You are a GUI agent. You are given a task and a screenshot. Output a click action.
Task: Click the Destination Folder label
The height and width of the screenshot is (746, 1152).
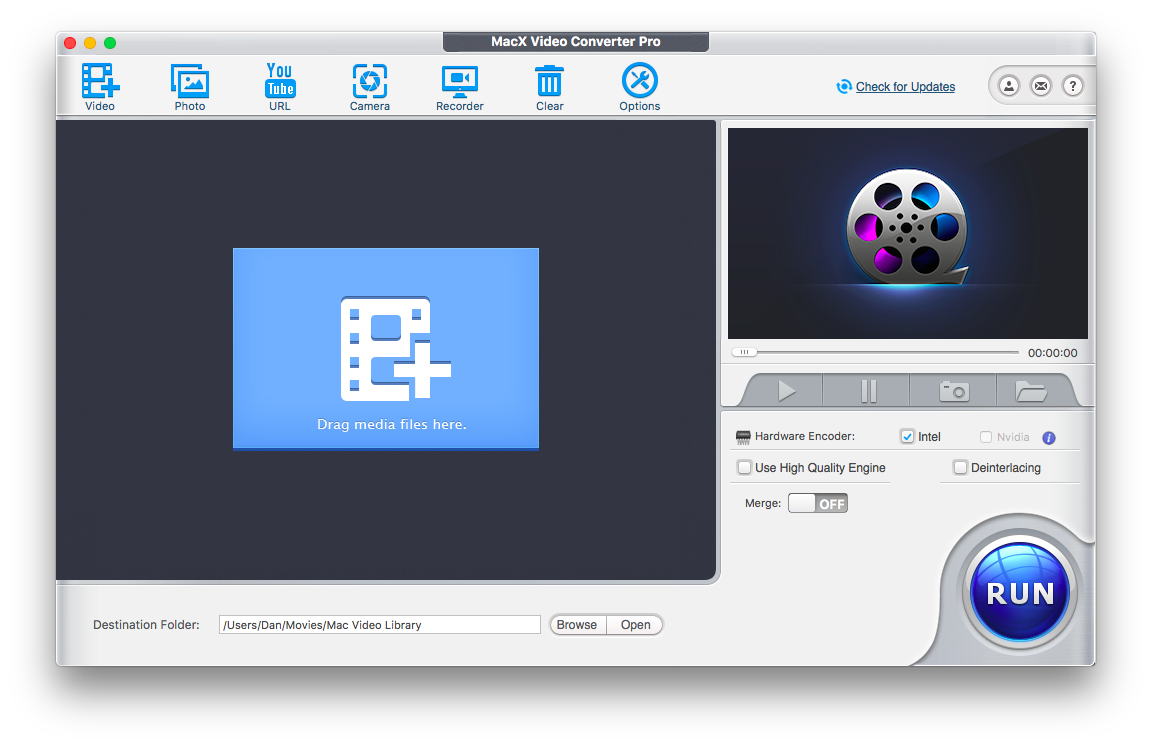(146, 625)
